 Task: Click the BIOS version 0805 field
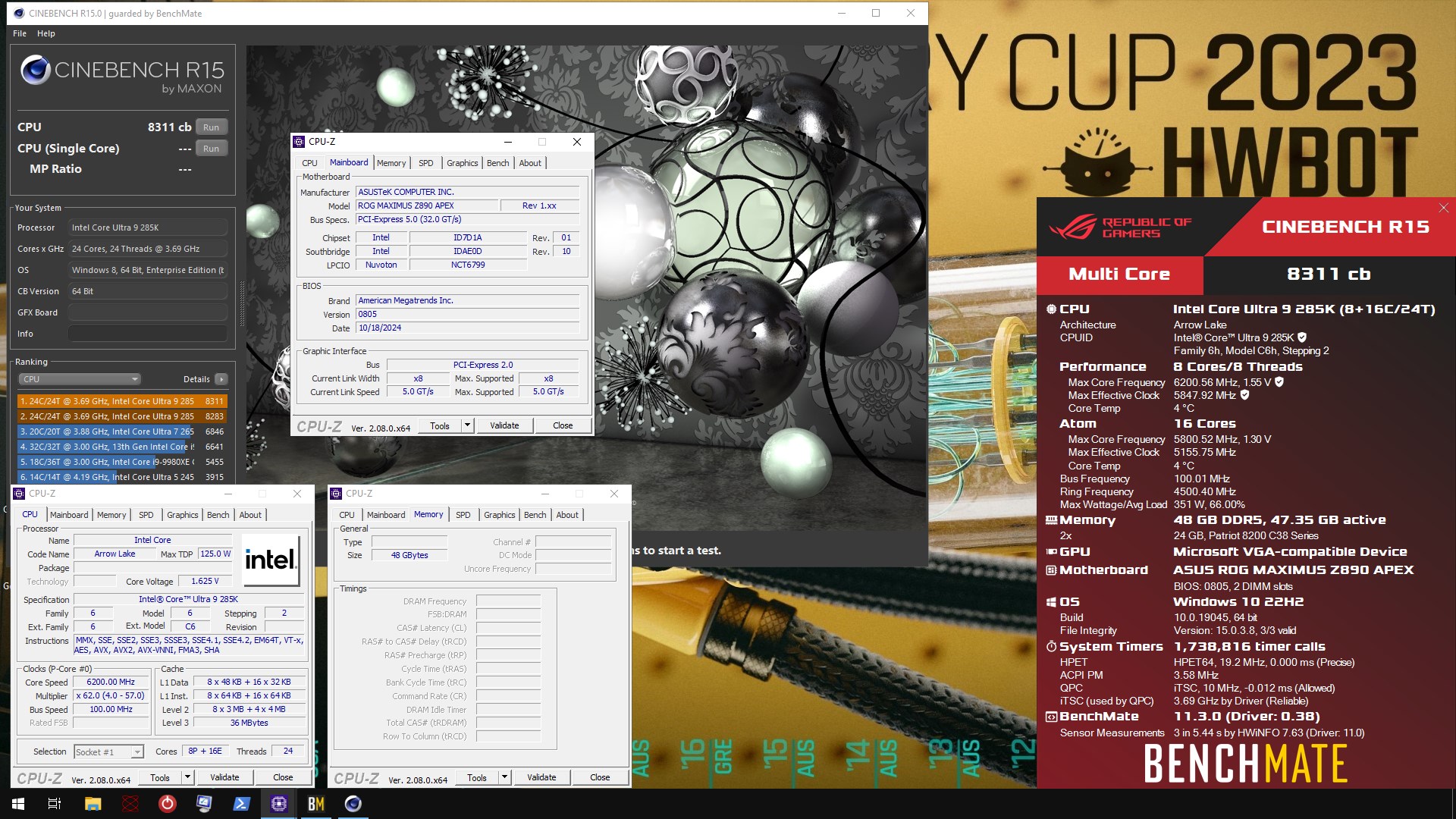[467, 314]
